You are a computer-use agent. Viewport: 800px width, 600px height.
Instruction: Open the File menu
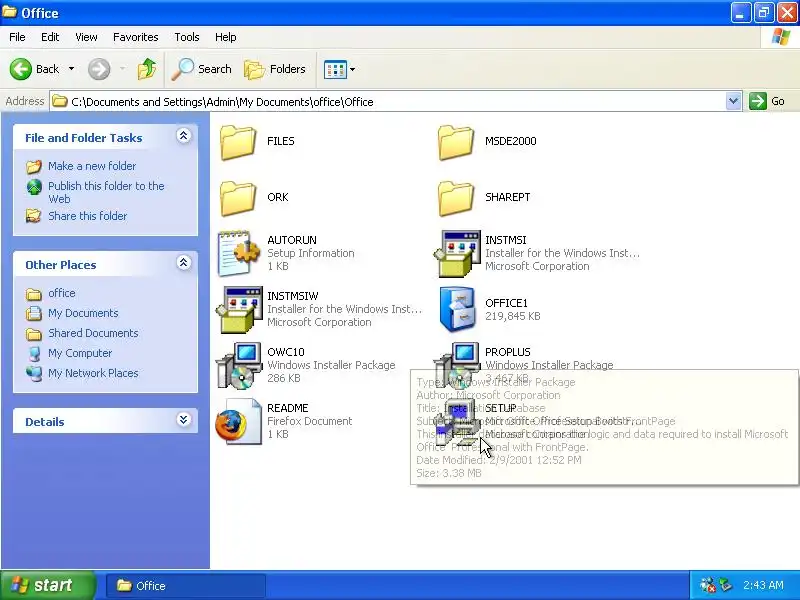click(x=17, y=37)
